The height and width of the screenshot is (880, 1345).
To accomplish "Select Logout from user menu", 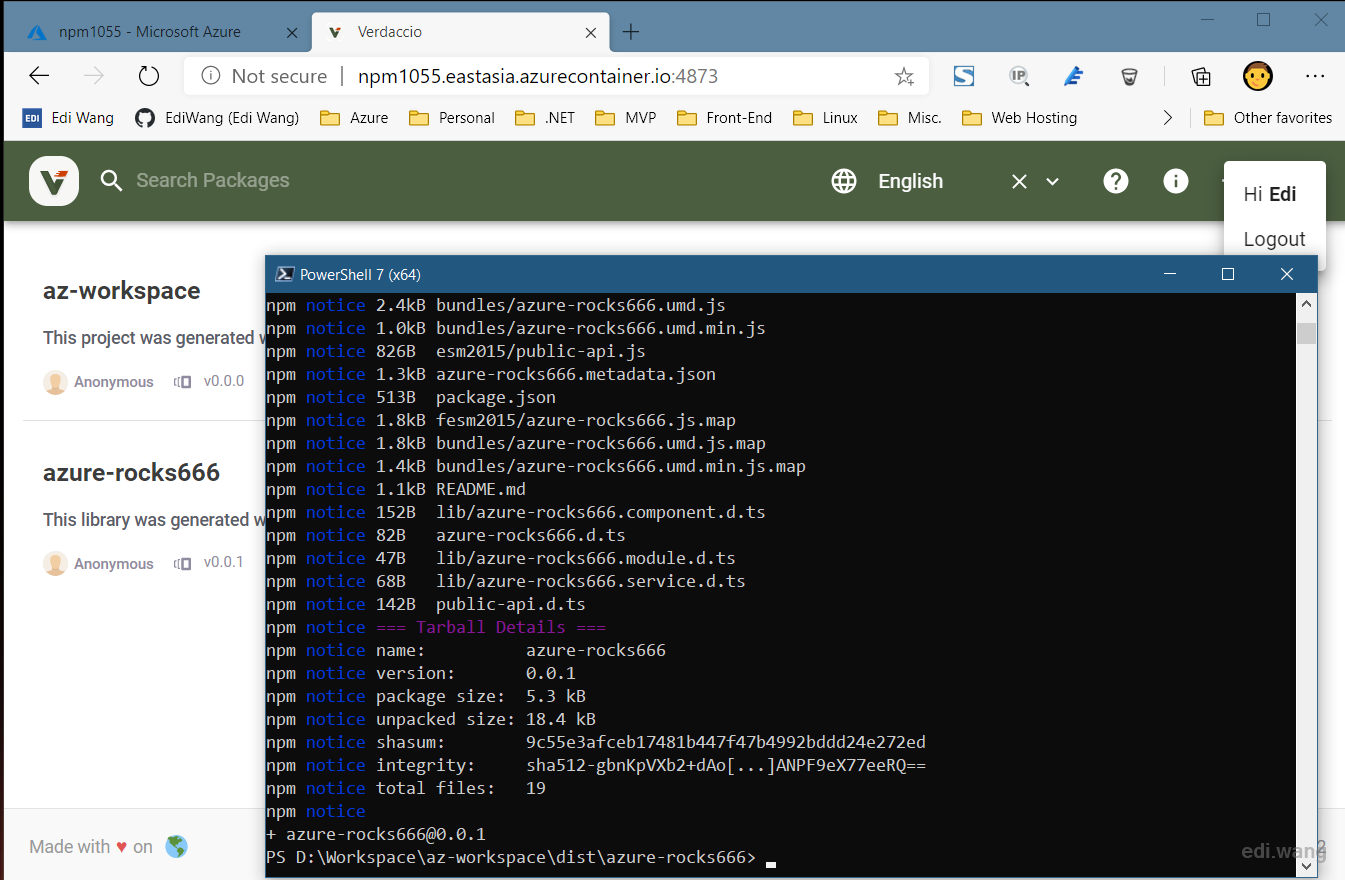I will 1274,239.
